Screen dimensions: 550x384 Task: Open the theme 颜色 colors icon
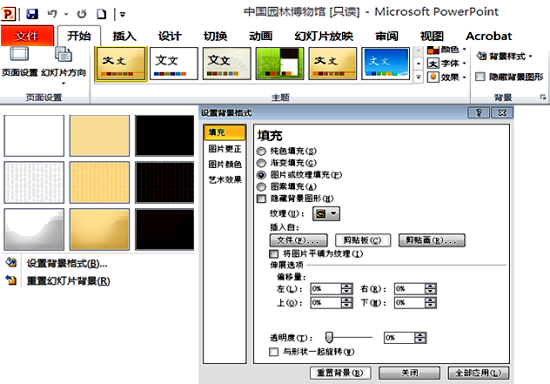pos(433,50)
